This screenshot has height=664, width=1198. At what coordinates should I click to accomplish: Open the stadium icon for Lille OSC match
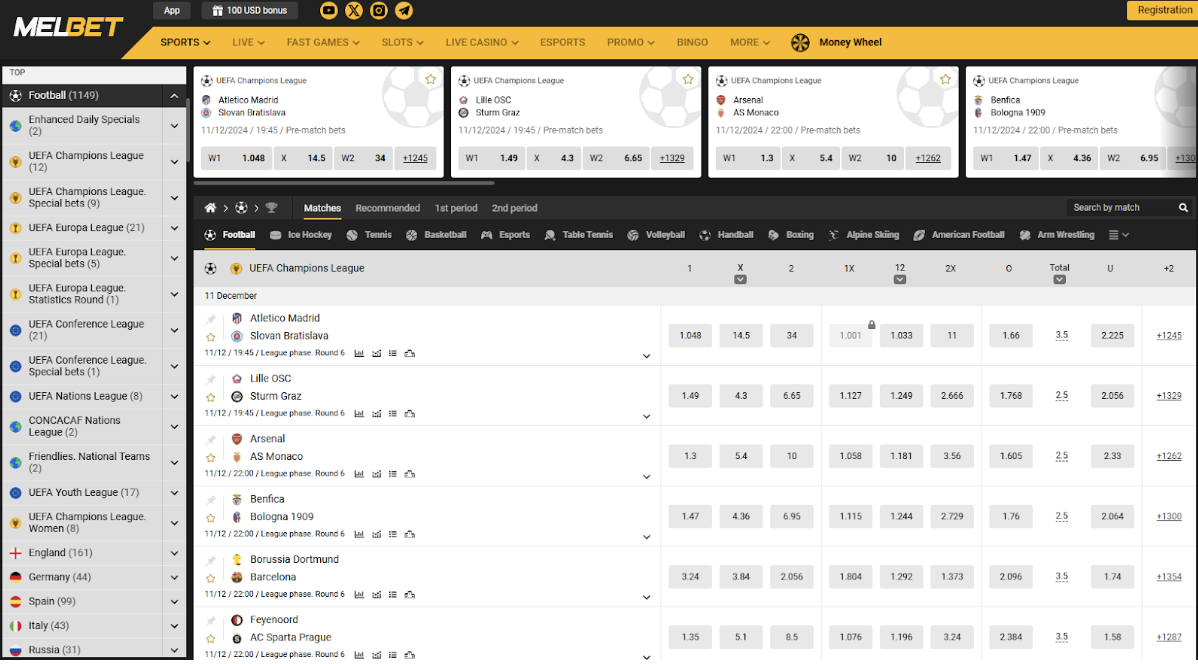[410, 414]
